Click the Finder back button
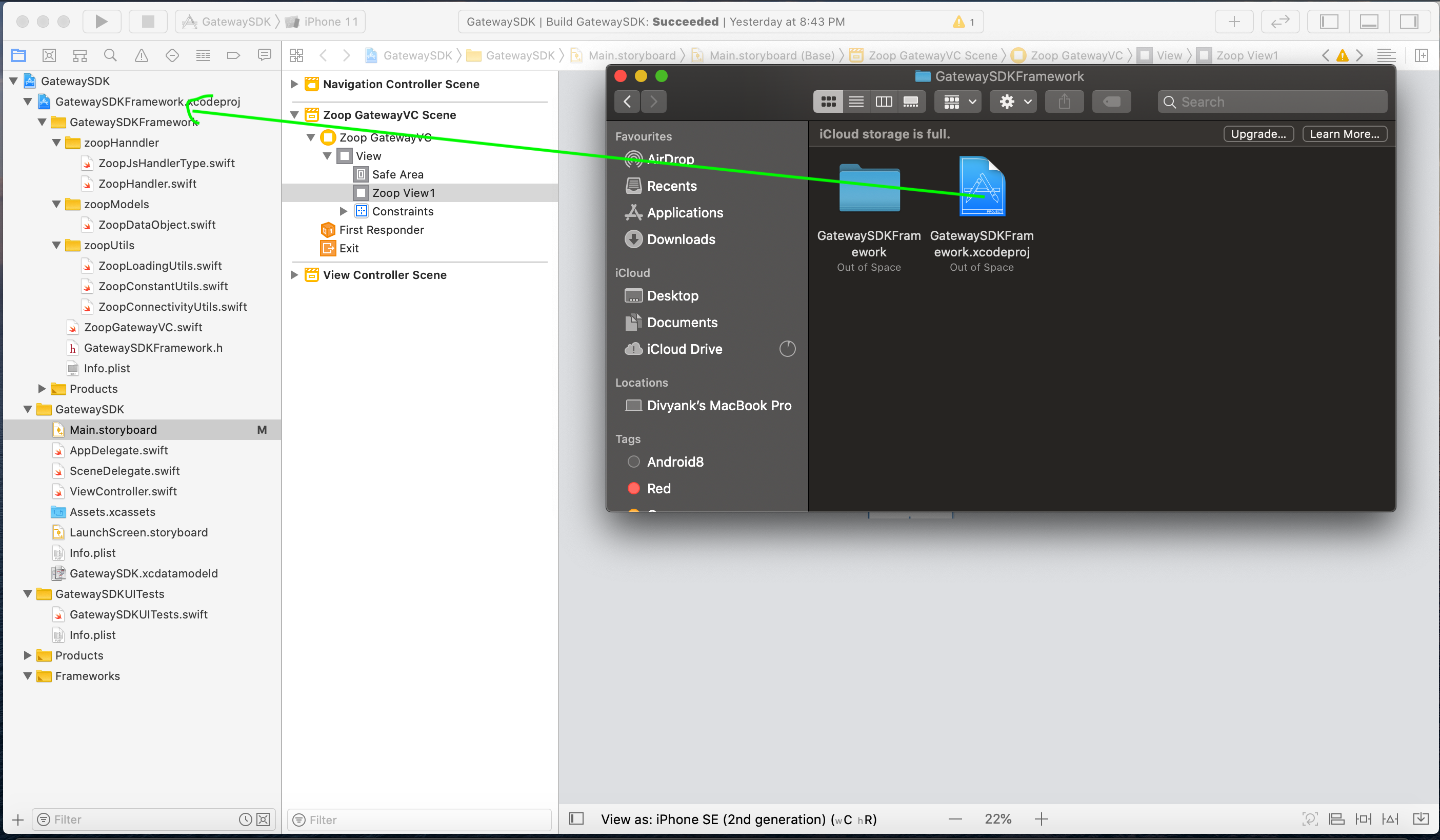Screen dimensions: 1440x840 tap(627, 102)
